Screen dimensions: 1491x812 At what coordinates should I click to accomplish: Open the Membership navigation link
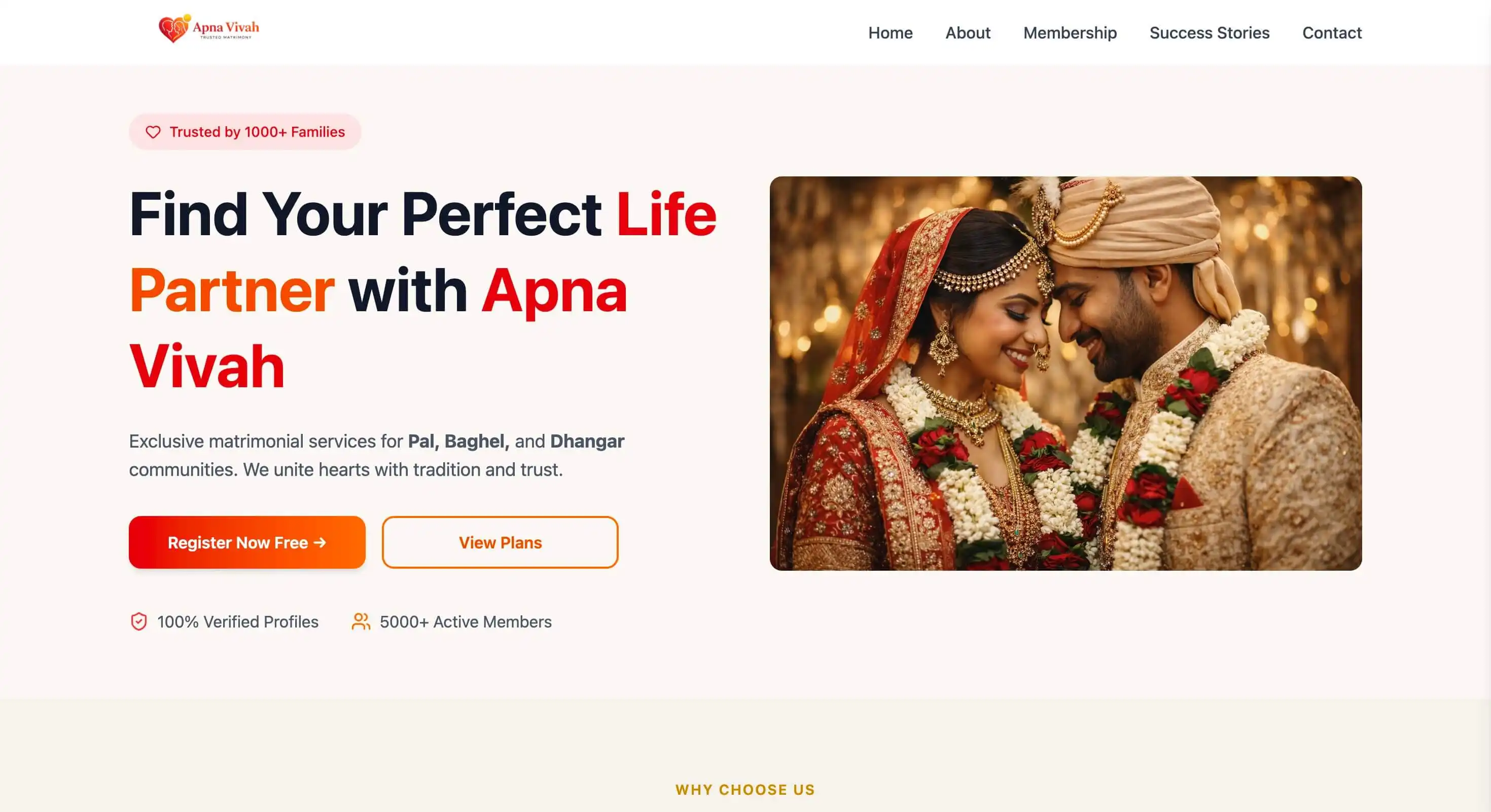(1070, 33)
